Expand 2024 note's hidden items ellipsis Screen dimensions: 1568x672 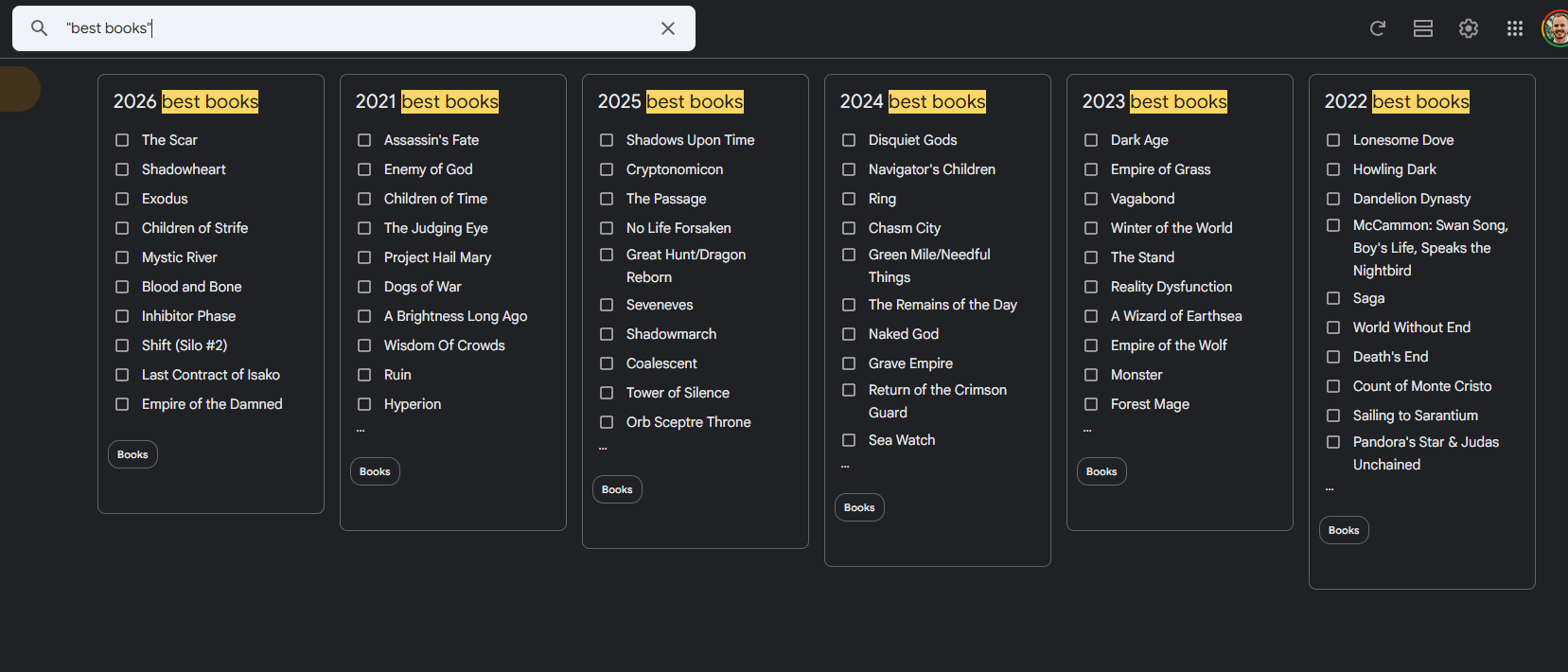[x=845, y=467]
